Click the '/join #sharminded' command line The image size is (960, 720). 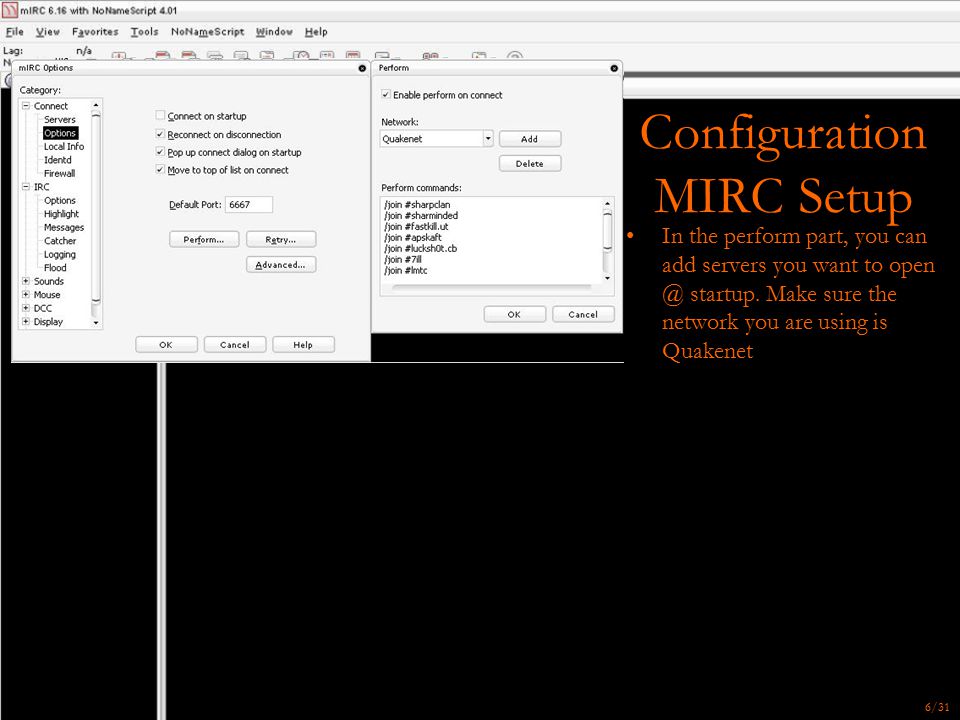(421, 216)
